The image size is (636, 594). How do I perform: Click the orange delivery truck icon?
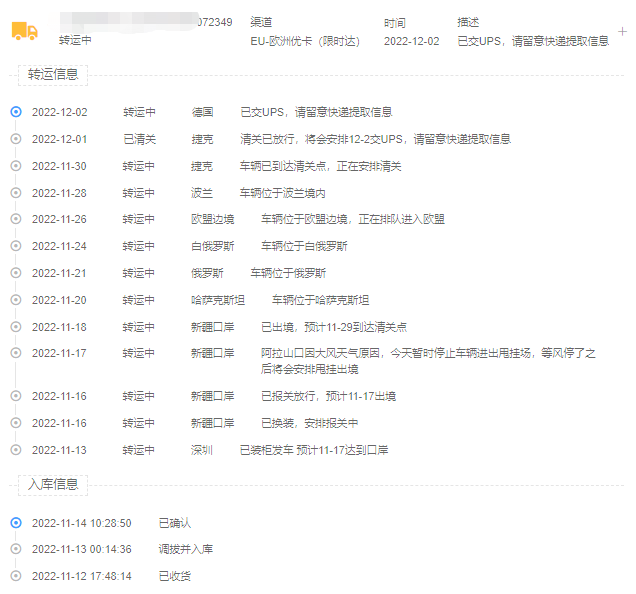click(x=25, y=31)
